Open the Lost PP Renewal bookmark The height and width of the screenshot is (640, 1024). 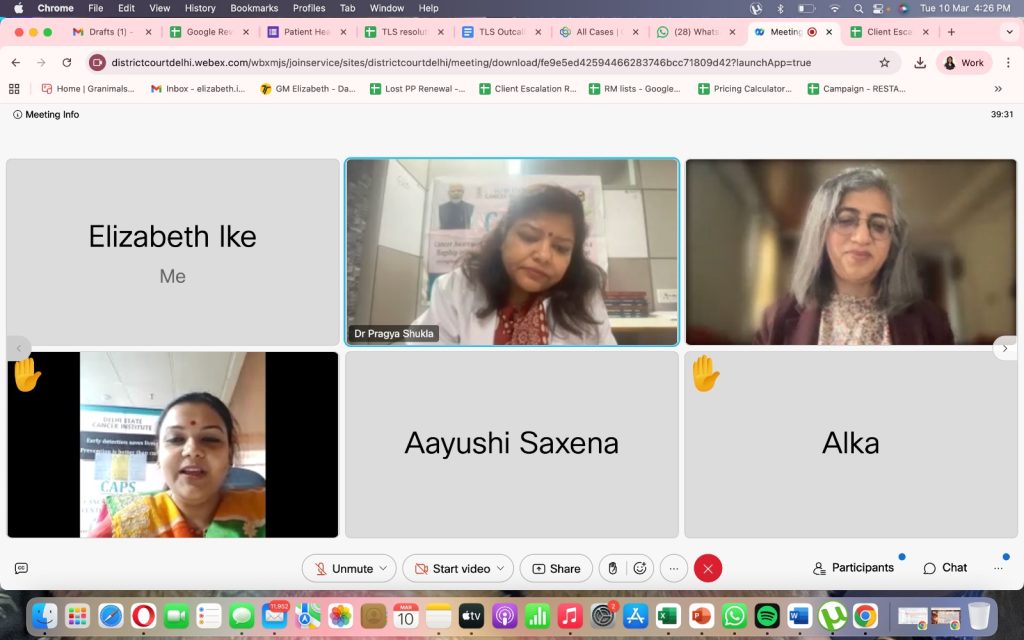[x=417, y=89]
